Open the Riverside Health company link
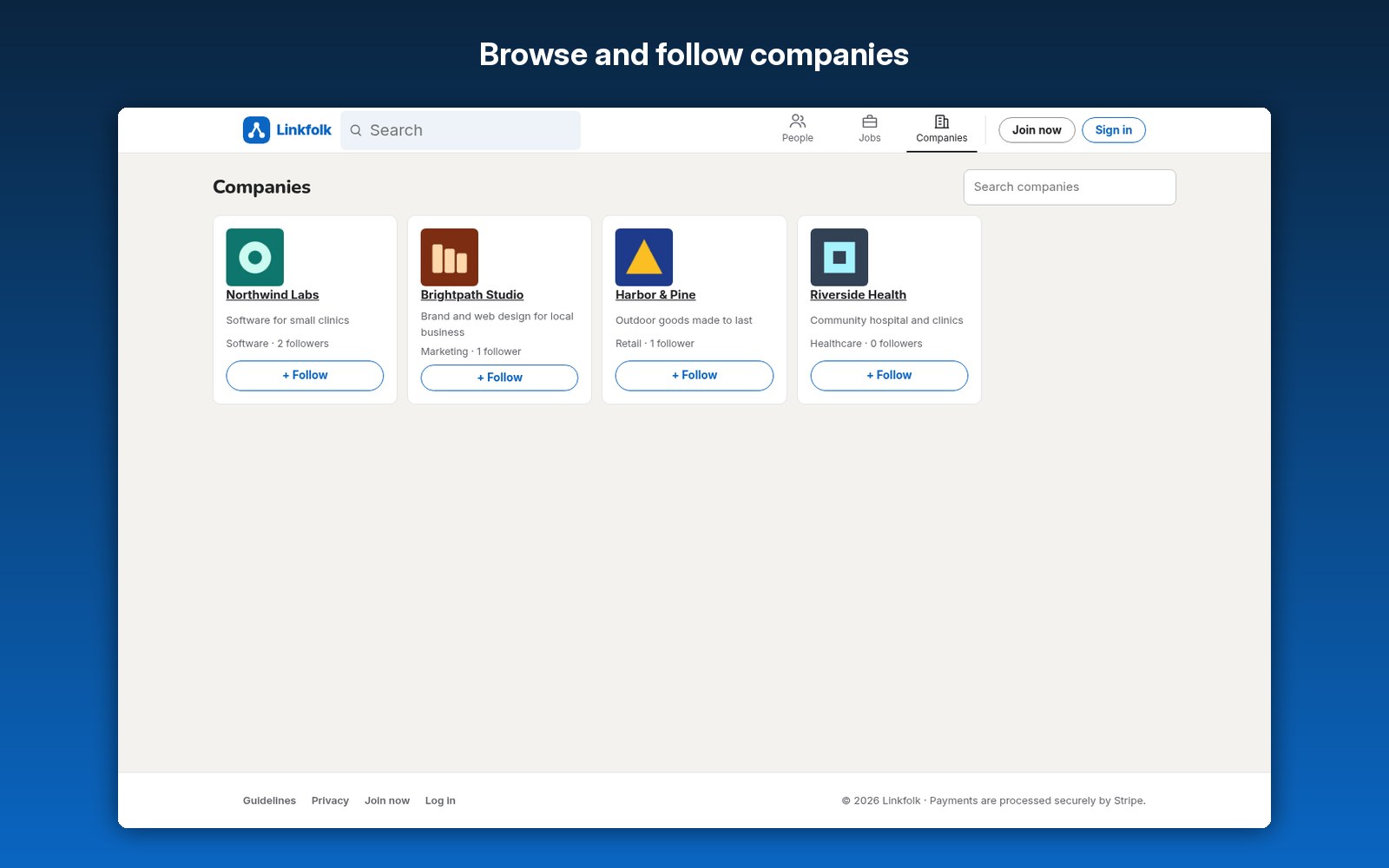The width and height of the screenshot is (1389, 868). click(858, 295)
